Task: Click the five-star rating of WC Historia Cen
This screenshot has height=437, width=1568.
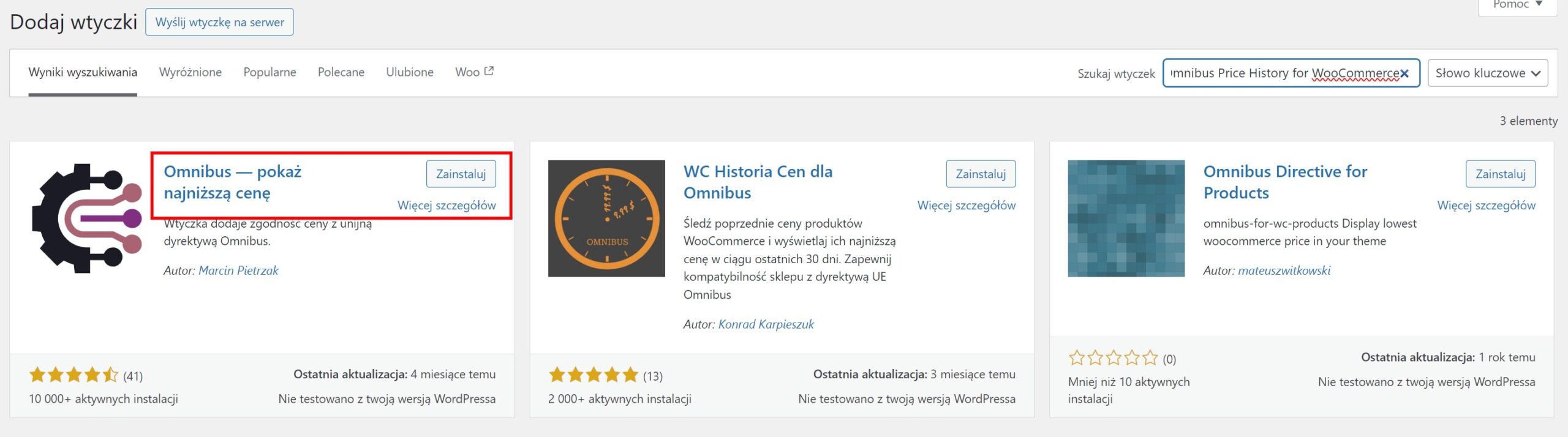Action: [593, 375]
